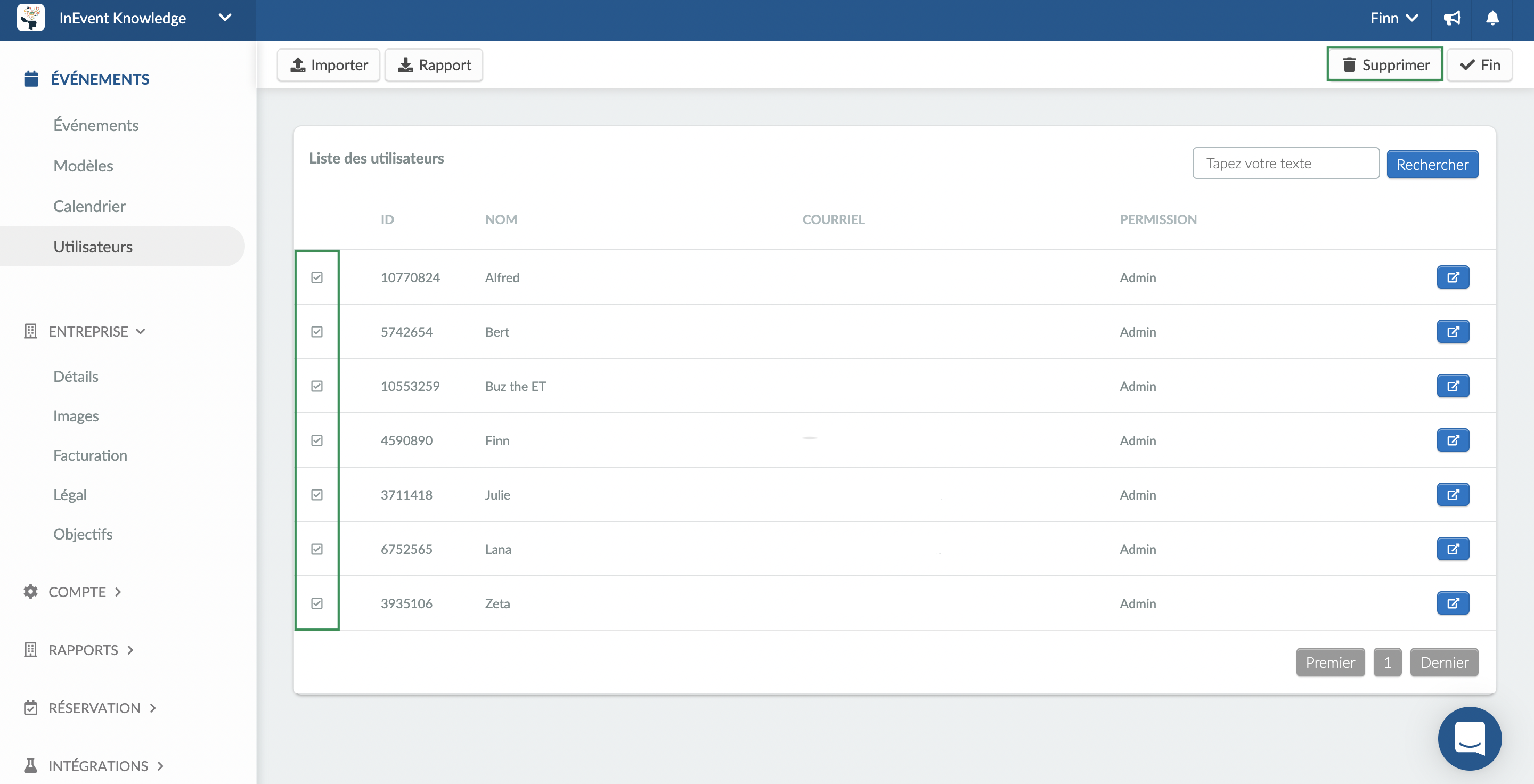Click user ID 3935106

[x=407, y=603]
